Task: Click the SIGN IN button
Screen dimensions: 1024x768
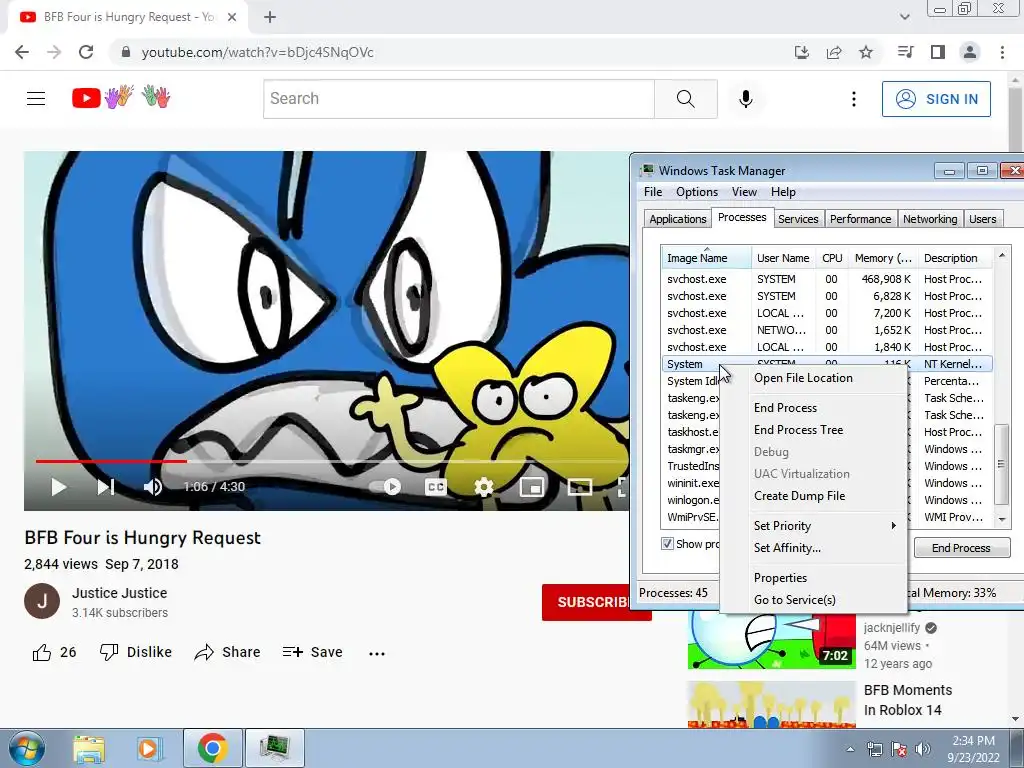Action: [x=936, y=99]
